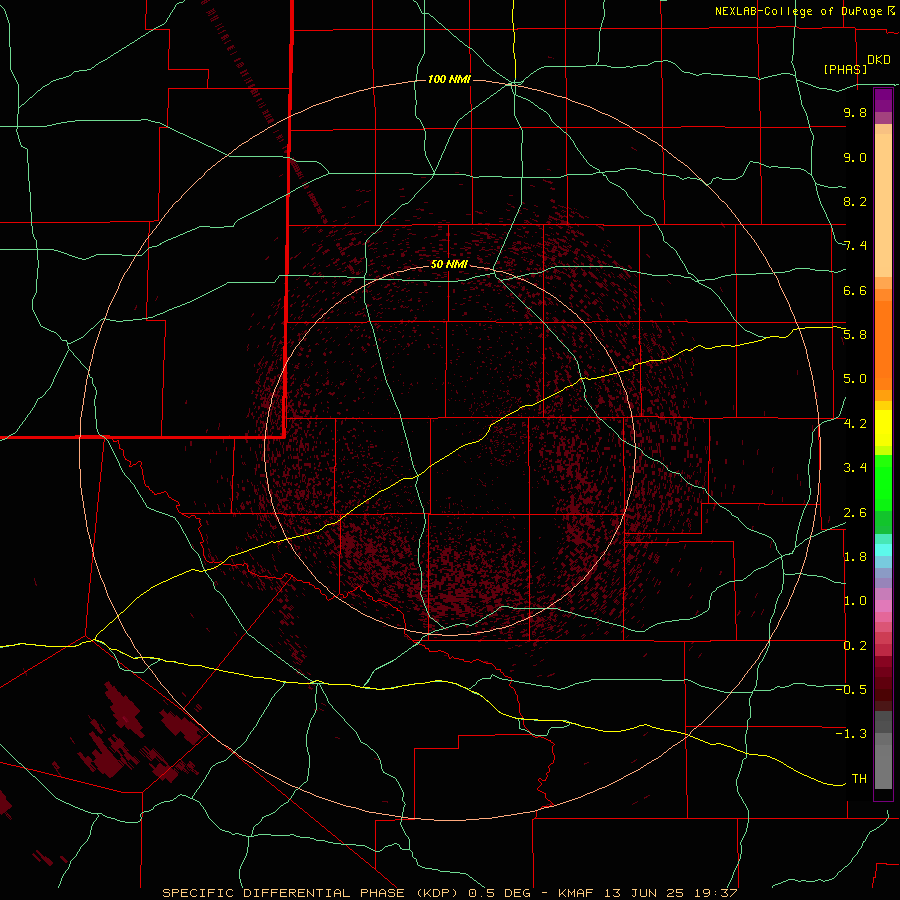
Task: Click the yellow segment of color bar
Action: (x=883, y=428)
